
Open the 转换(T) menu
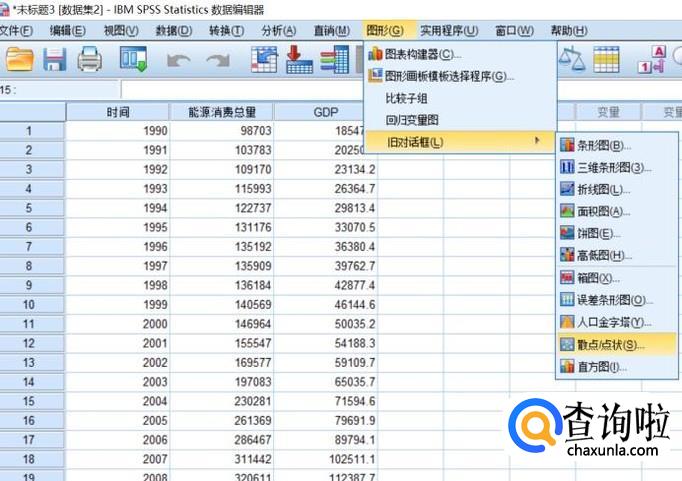point(227,31)
